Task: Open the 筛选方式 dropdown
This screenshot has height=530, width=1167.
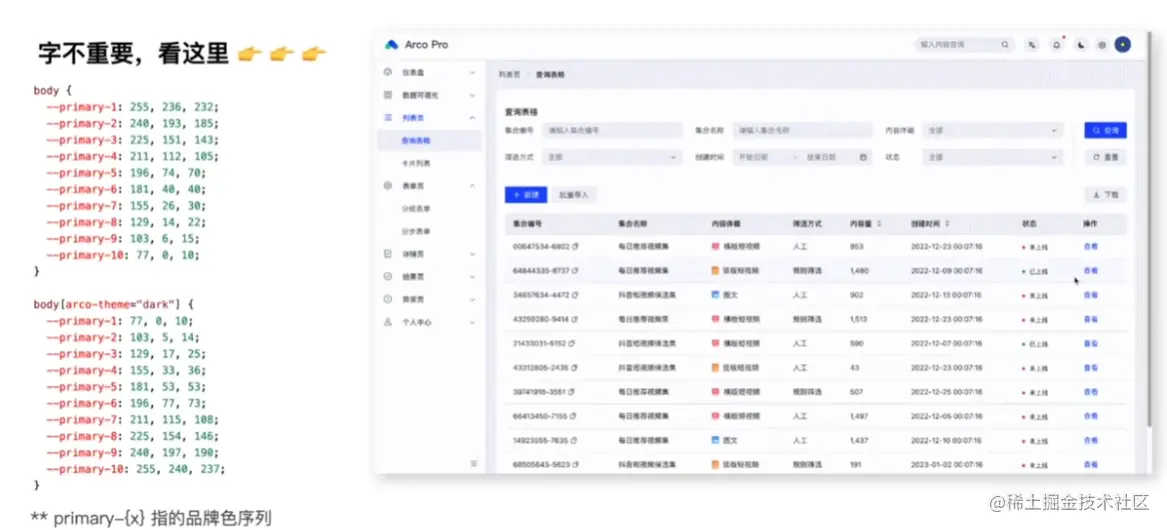Action: point(612,158)
